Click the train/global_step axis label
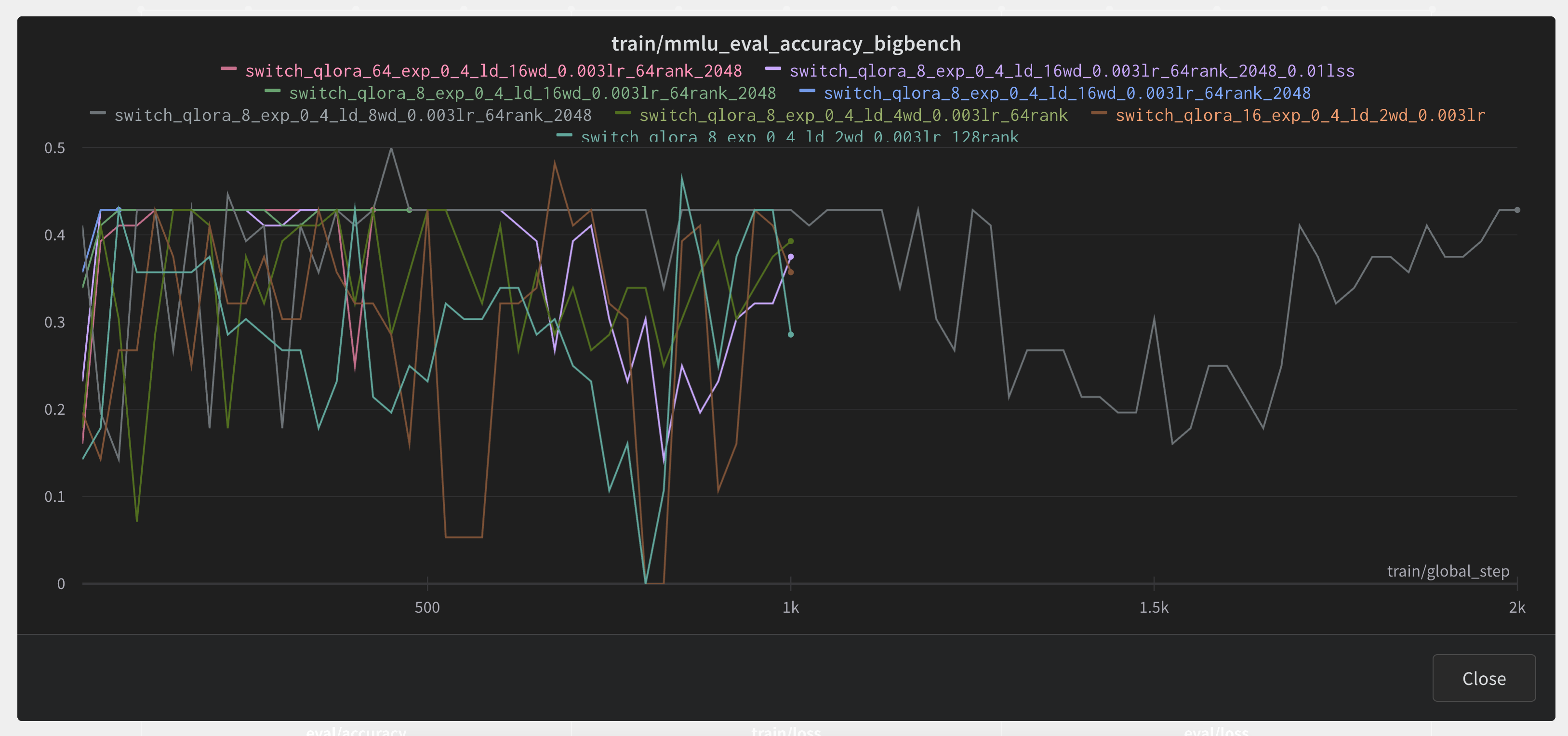 pyautogui.click(x=1448, y=571)
